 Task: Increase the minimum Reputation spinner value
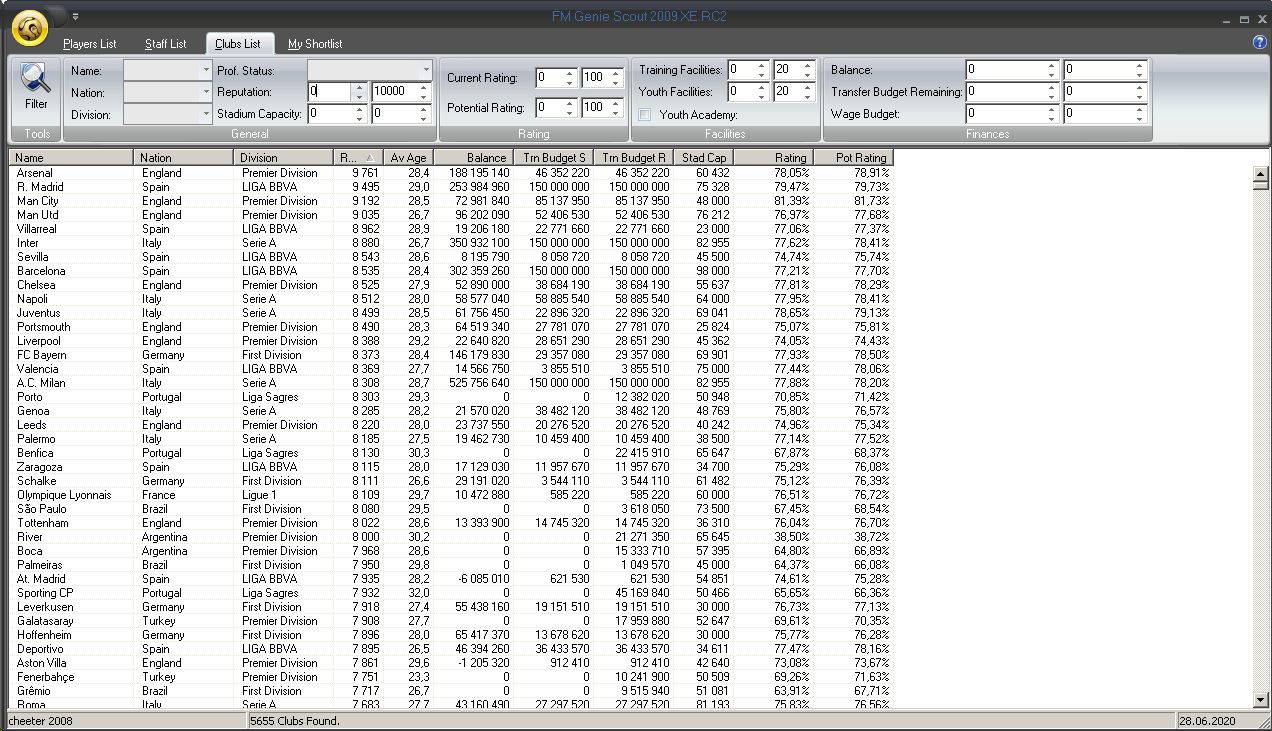(359, 87)
